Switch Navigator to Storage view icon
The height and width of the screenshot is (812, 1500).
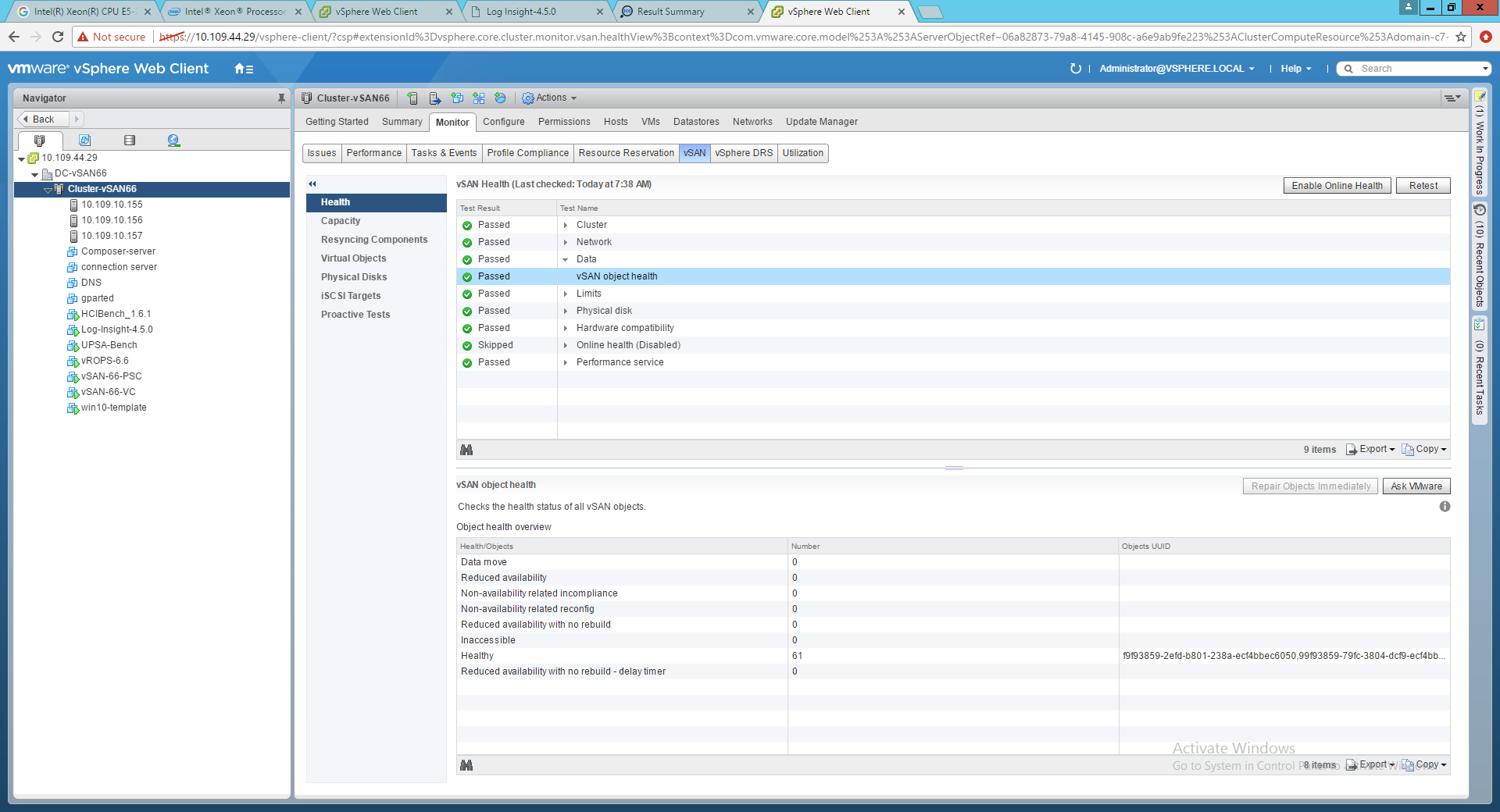click(130, 141)
